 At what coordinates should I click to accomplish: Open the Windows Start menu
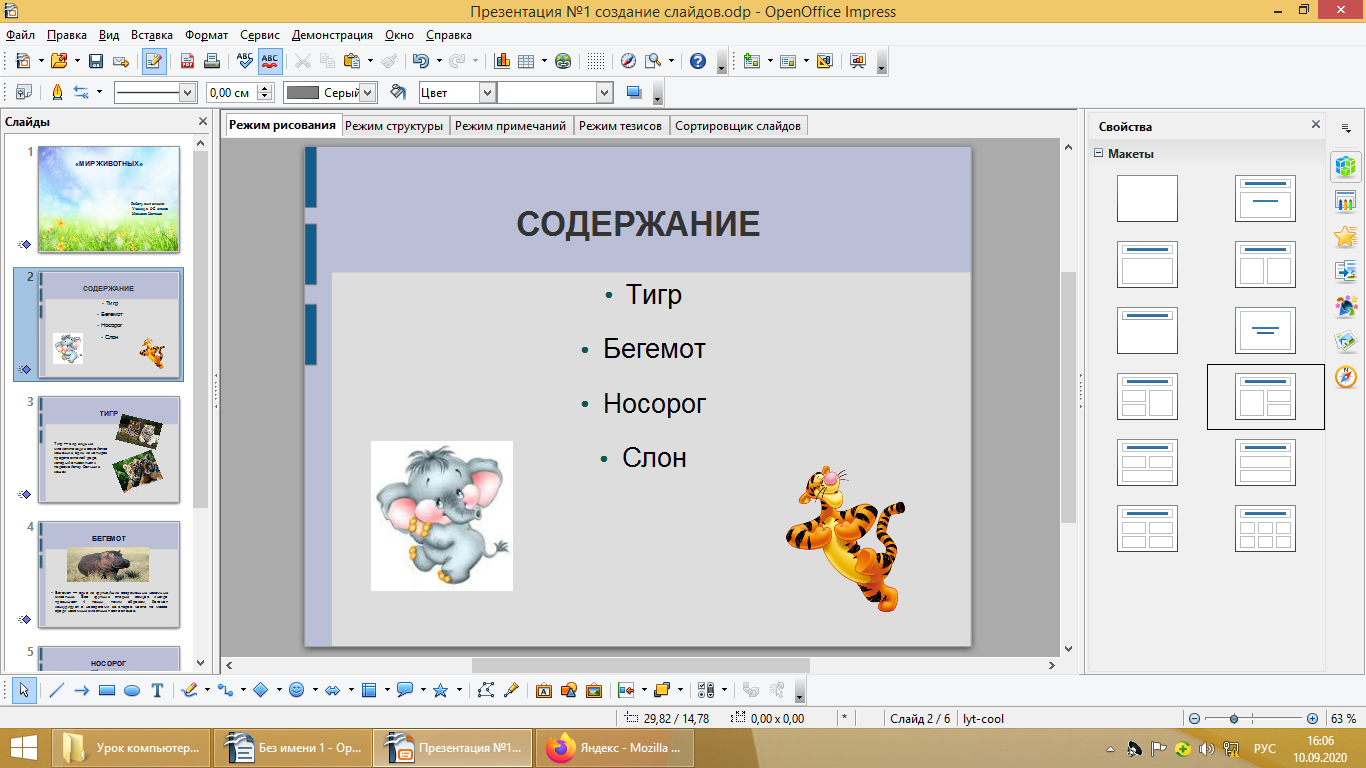(x=24, y=748)
